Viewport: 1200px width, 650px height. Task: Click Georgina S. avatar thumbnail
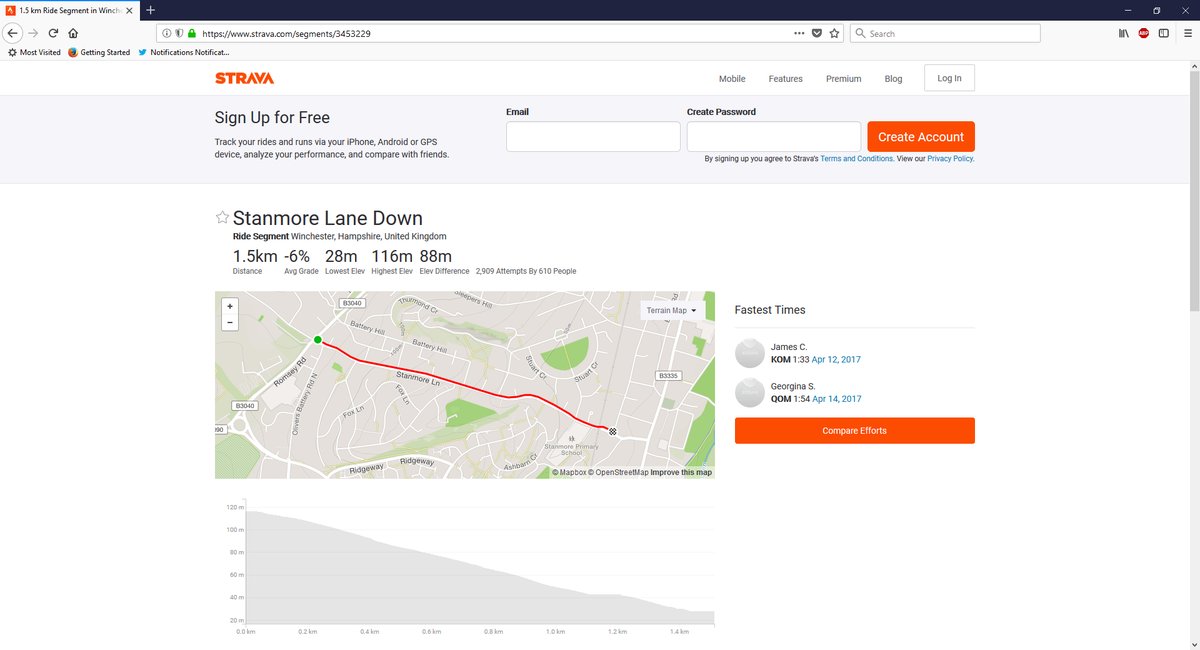click(750, 392)
